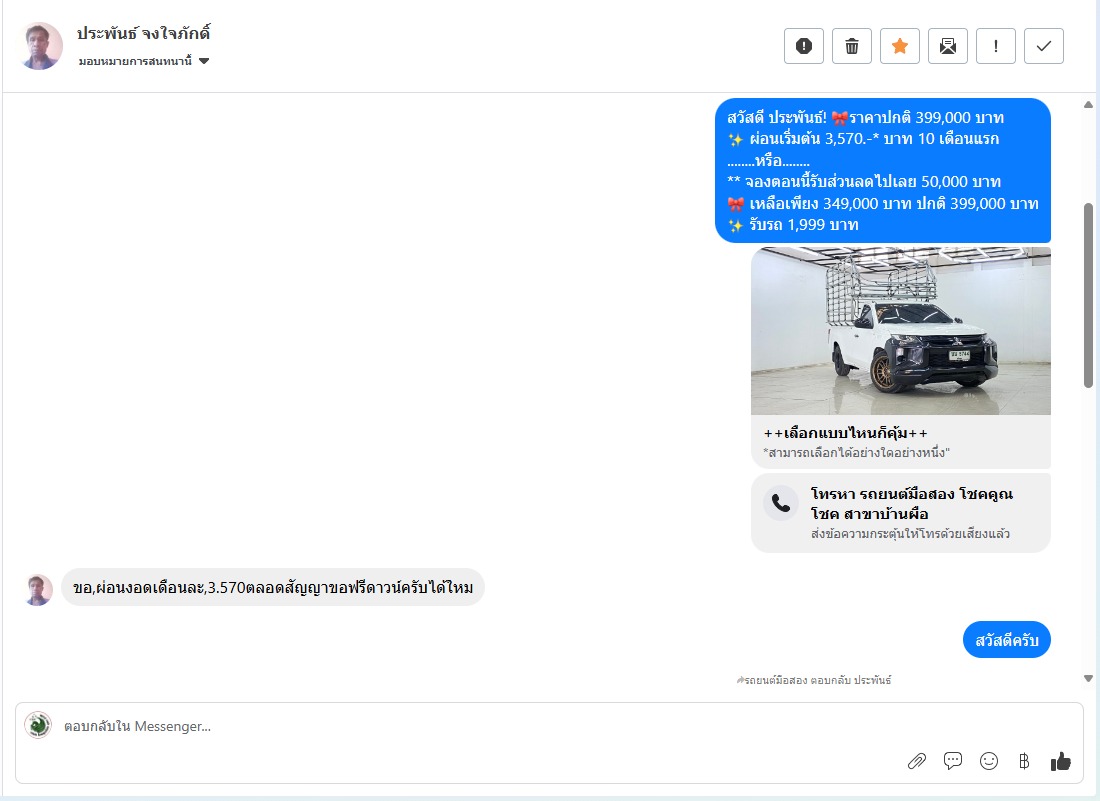Send a thumbs-up like
Screen dimensions: 1100x801
[x=1061, y=761]
